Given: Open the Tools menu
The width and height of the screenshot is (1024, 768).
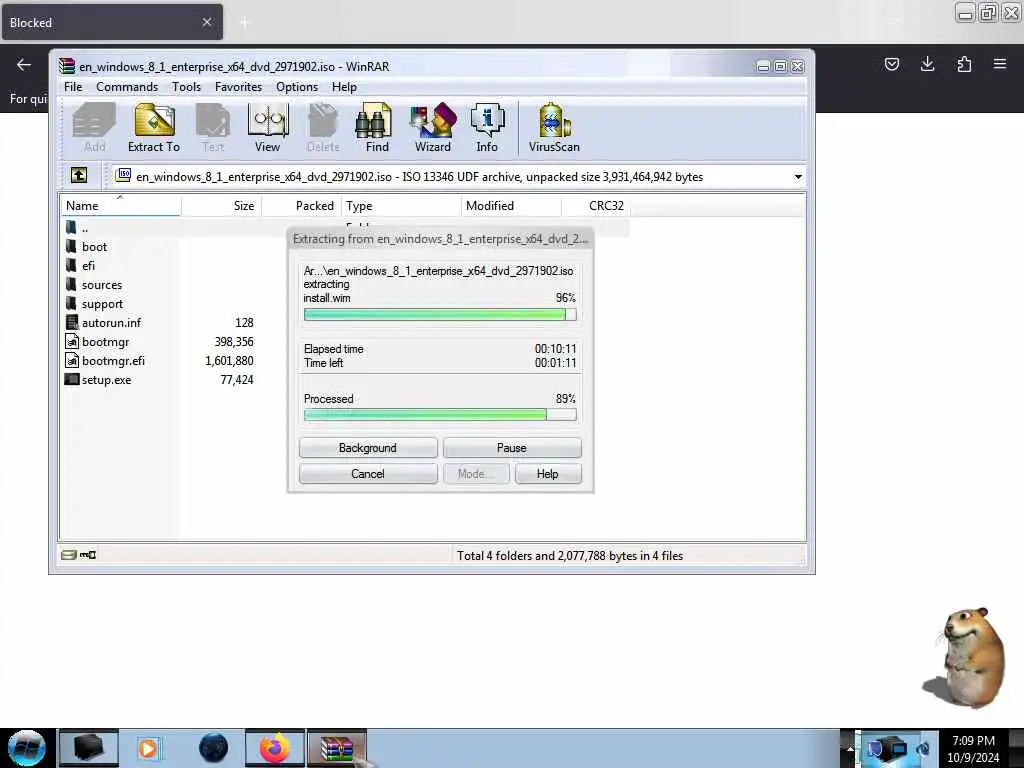Looking at the screenshot, I should click(x=186, y=87).
